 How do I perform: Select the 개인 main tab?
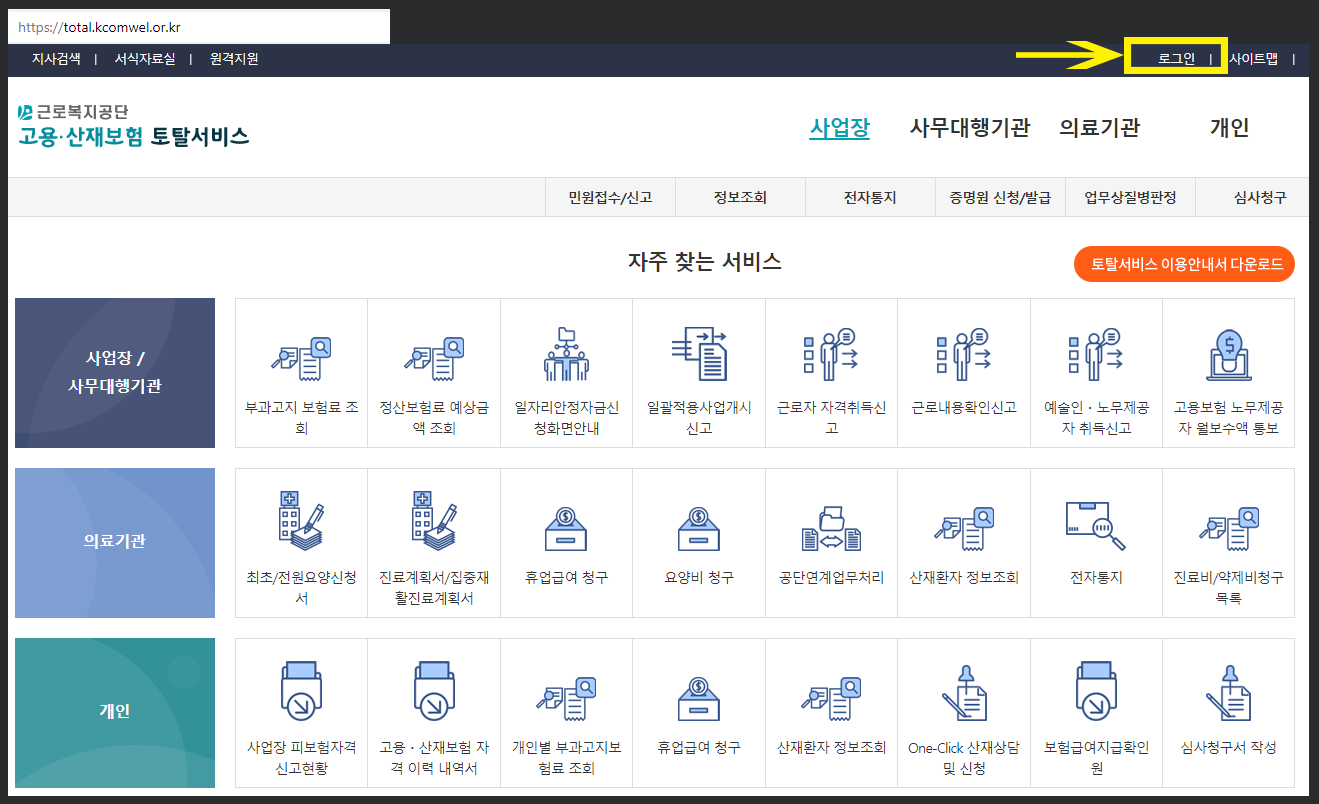tap(1230, 128)
